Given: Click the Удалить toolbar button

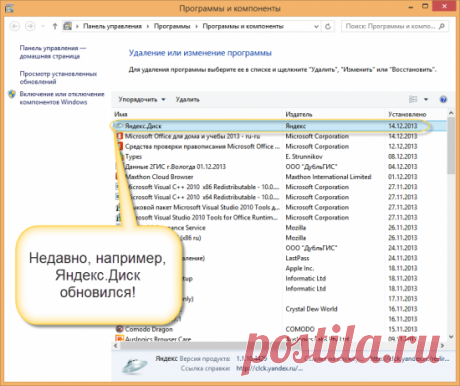Looking at the screenshot, I should click(x=188, y=99).
